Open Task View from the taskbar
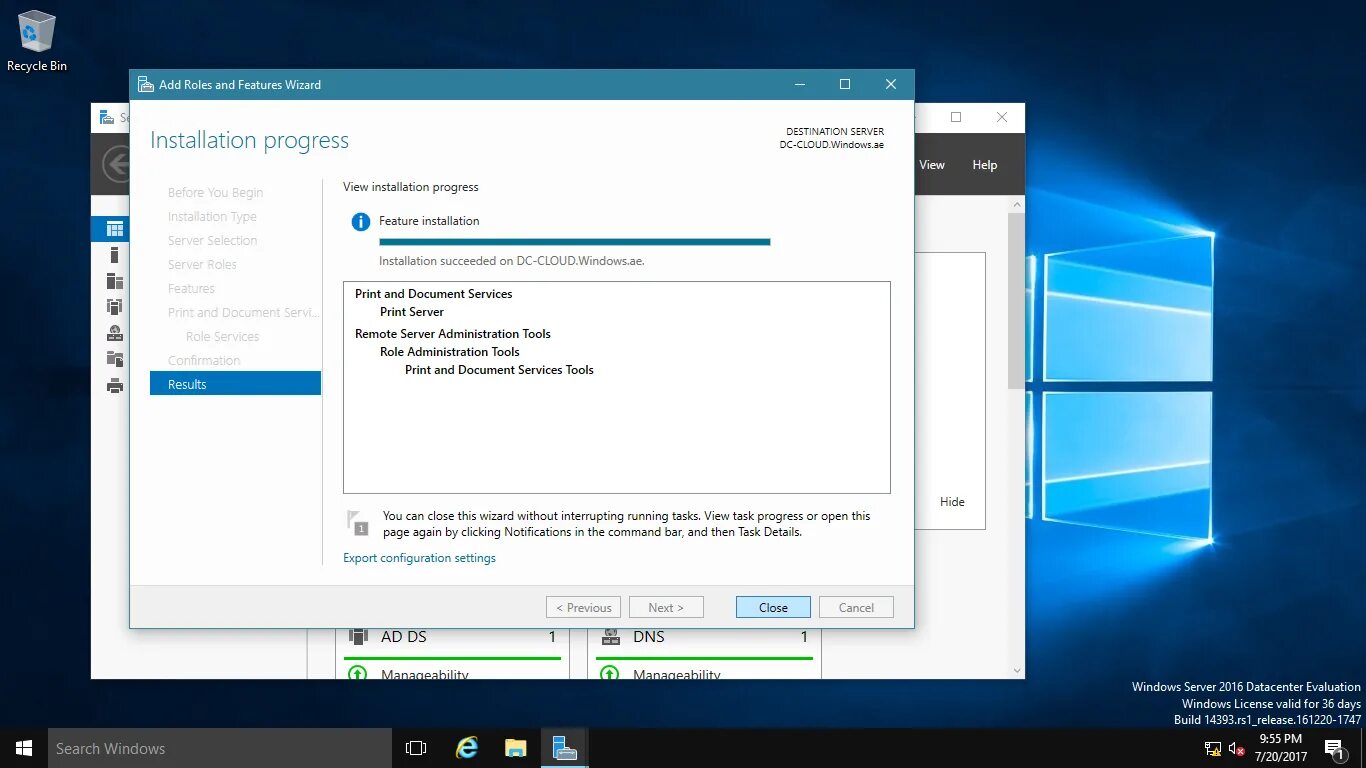The height and width of the screenshot is (768, 1366). point(416,748)
